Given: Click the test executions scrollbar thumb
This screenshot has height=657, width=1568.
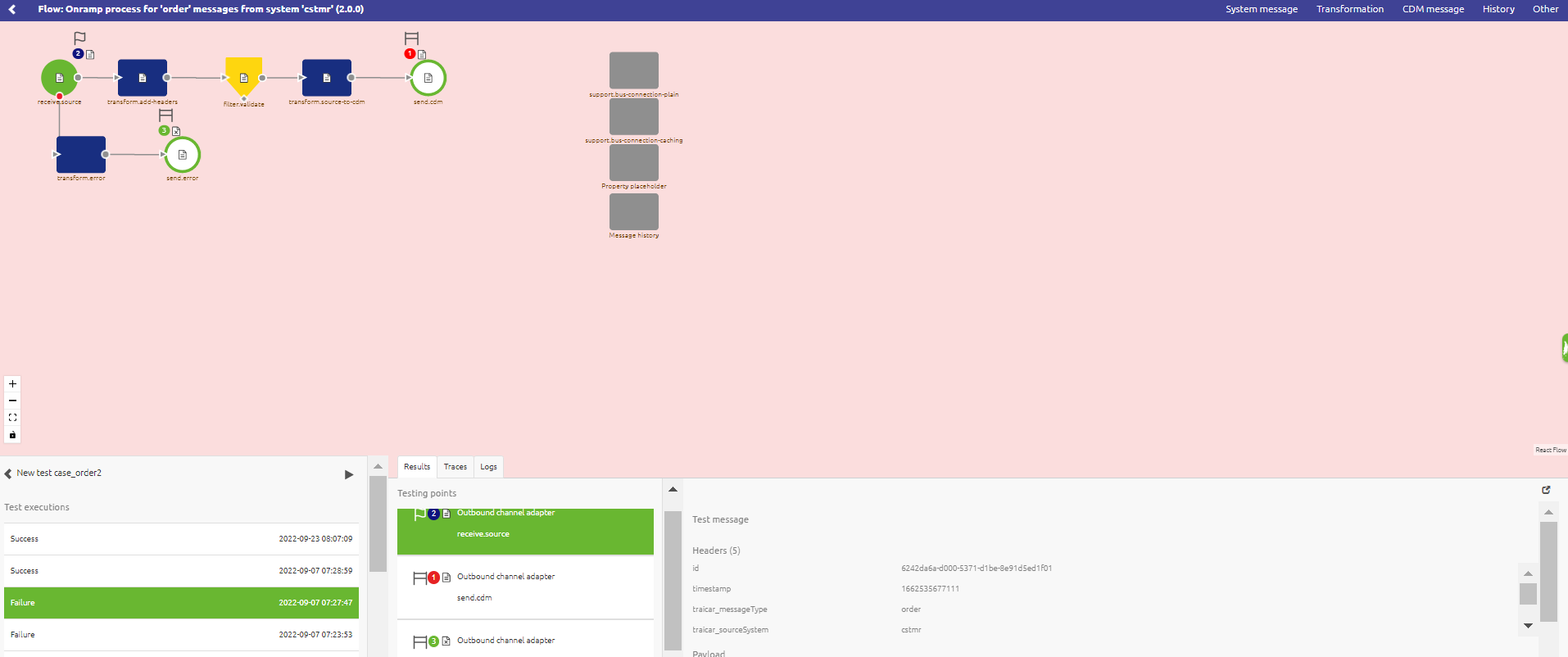Looking at the screenshot, I should (378, 523).
